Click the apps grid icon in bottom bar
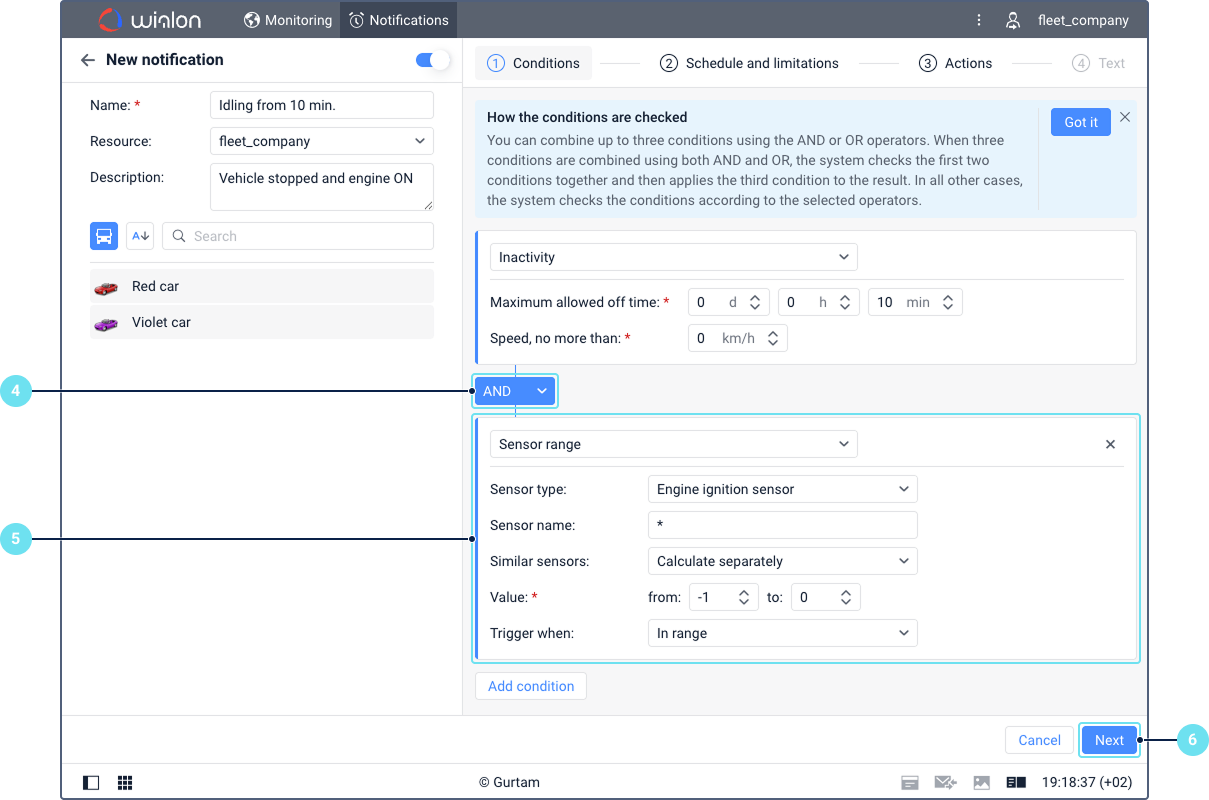Viewport: 1209px width, 800px height. (x=125, y=782)
